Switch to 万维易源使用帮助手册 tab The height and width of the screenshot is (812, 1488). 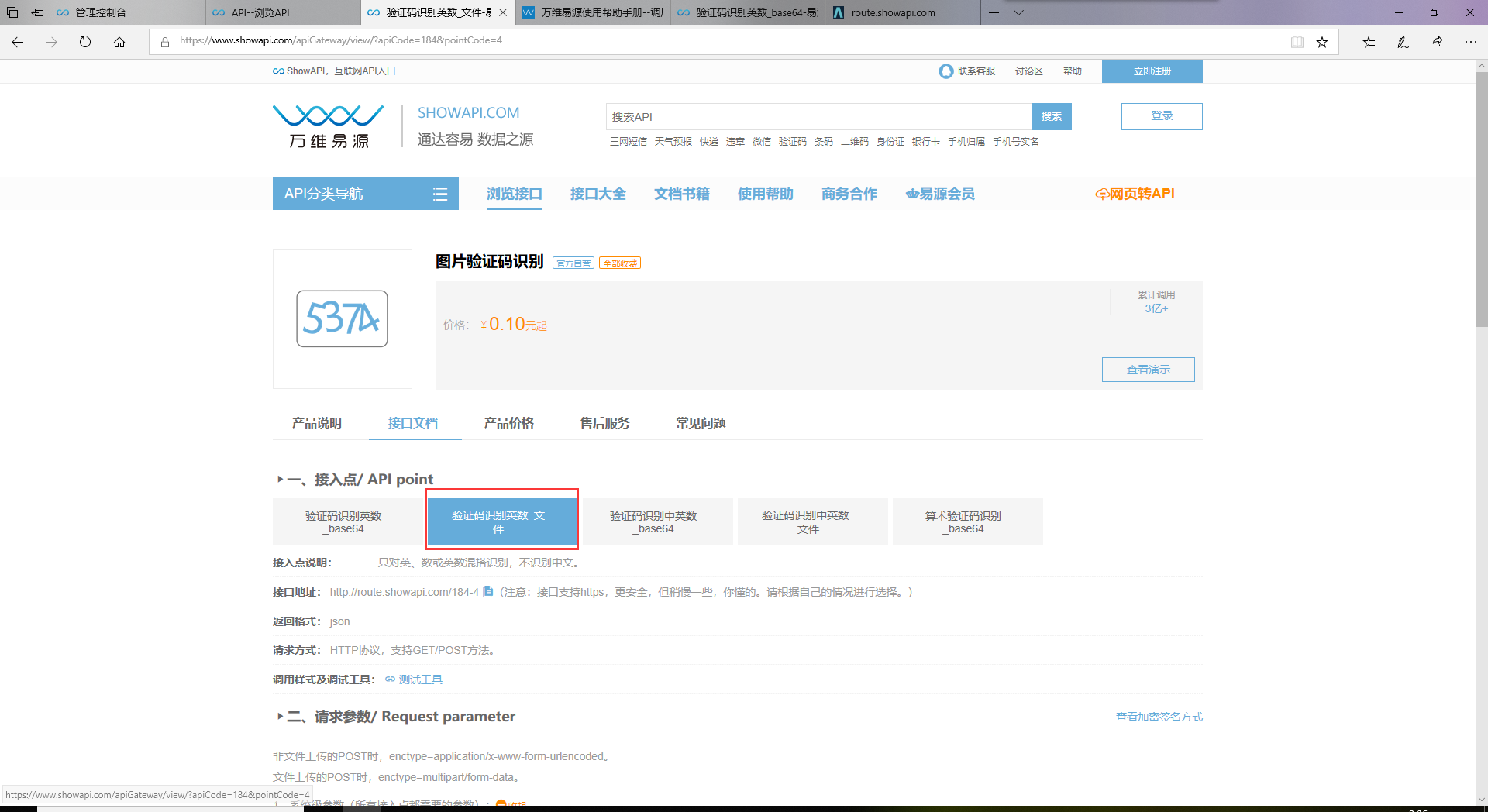point(593,12)
